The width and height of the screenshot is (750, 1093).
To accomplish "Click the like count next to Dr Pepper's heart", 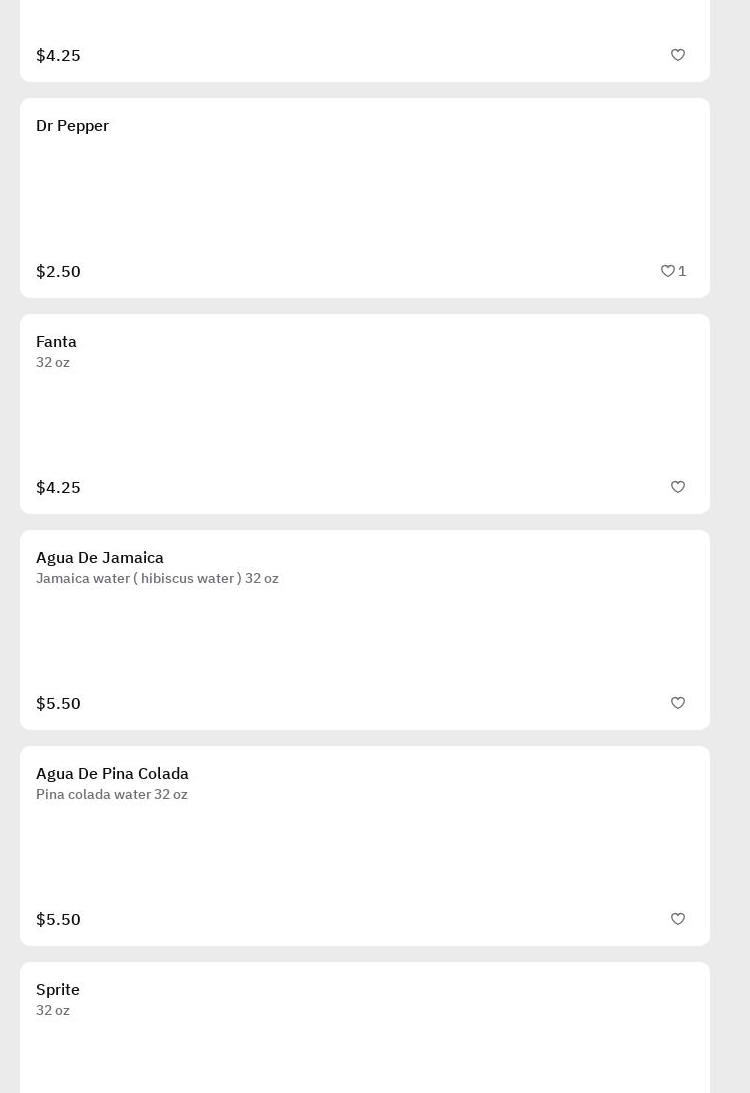I will coord(683,271).
